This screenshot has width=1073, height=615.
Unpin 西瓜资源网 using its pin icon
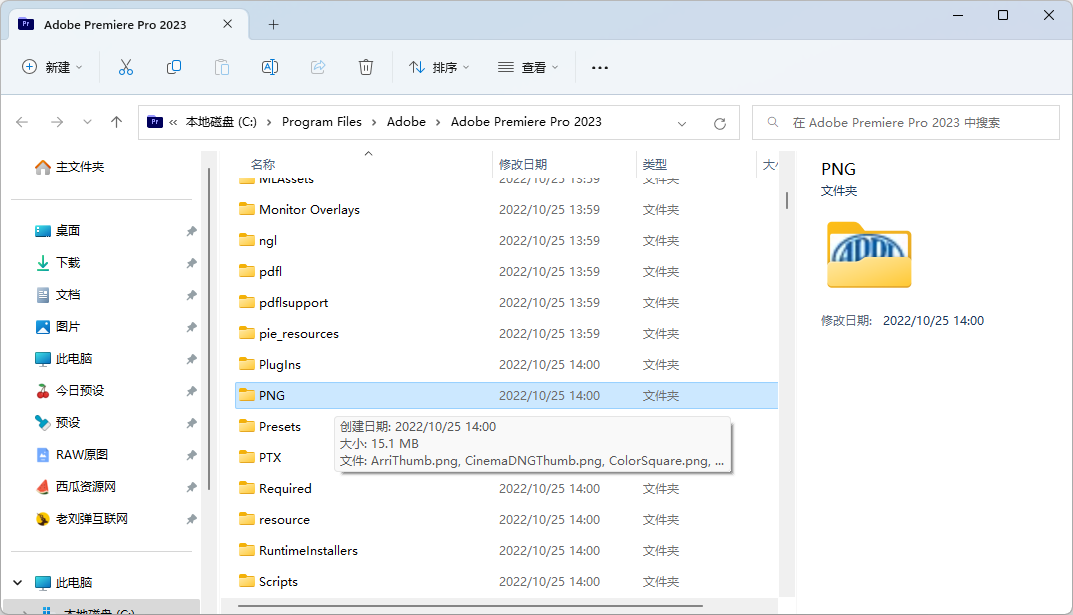(x=192, y=487)
